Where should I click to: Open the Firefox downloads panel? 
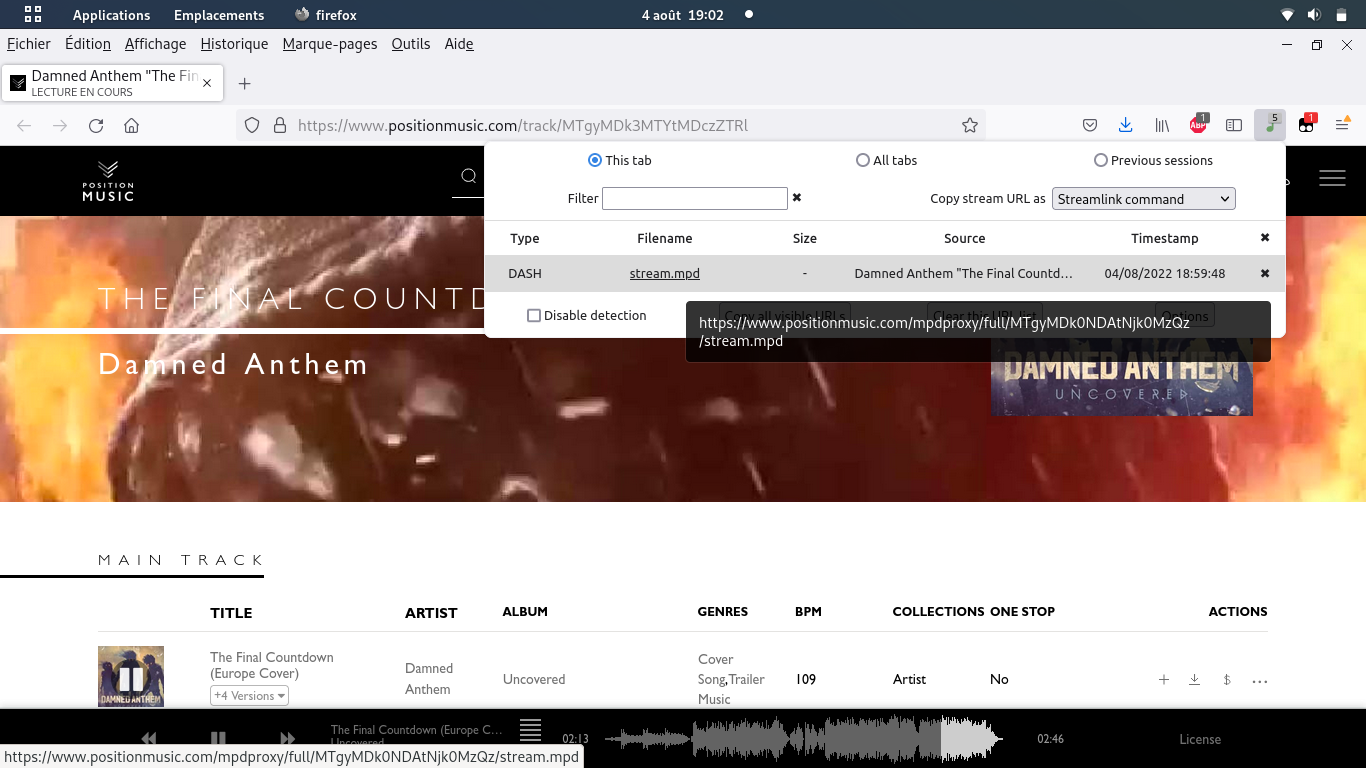[x=1125, y=126]
